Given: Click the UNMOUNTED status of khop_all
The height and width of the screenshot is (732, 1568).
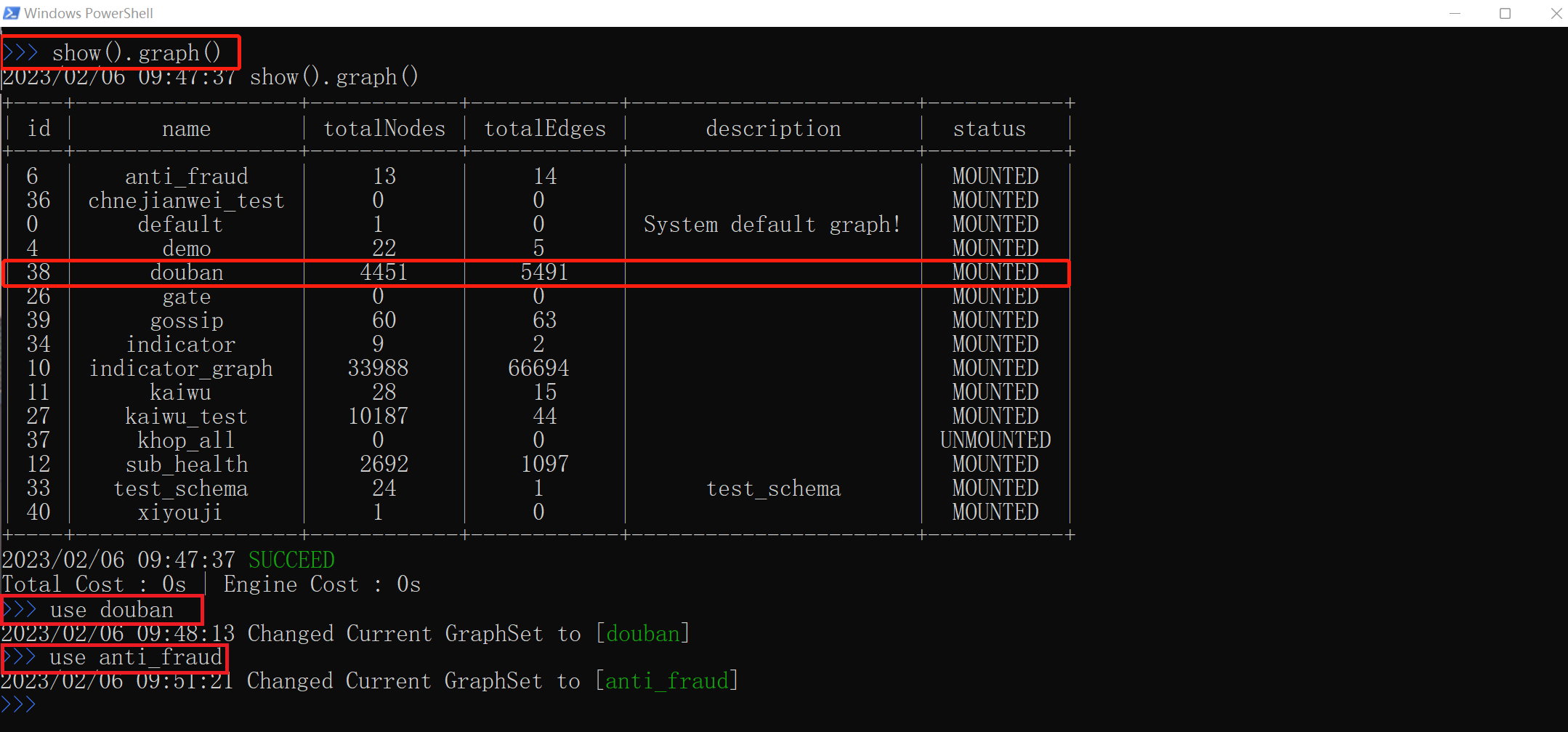Looking at the screenshot, I should pos(995,440).
